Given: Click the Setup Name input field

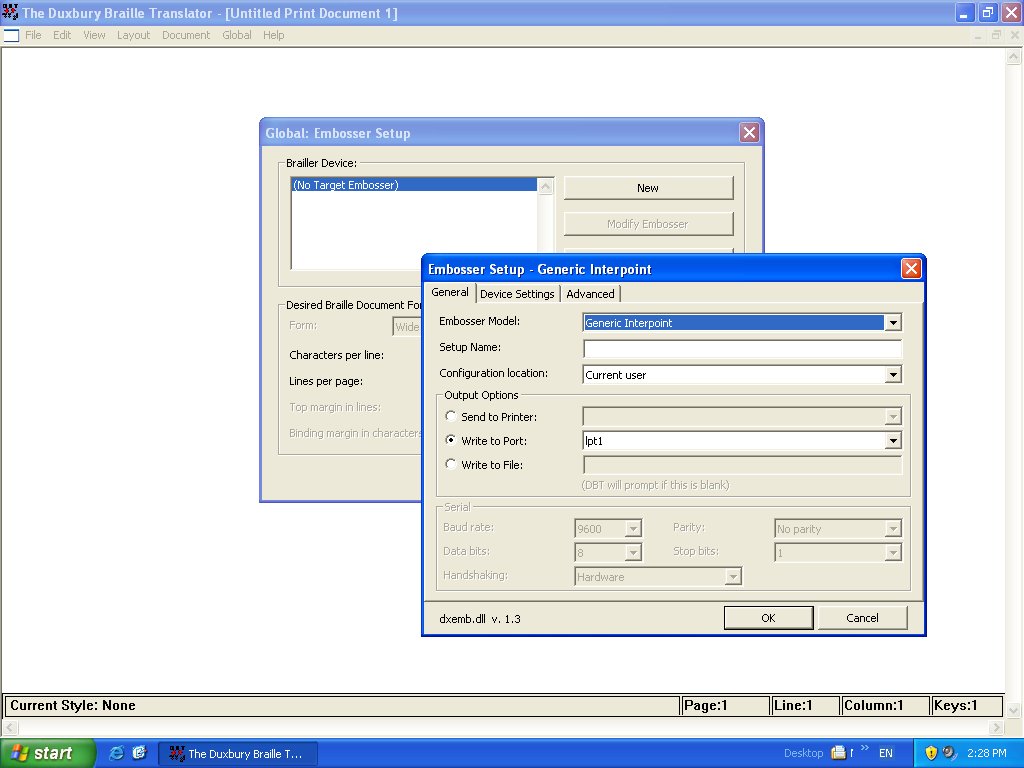Looking at the screenshot, I should click(742, 348).
